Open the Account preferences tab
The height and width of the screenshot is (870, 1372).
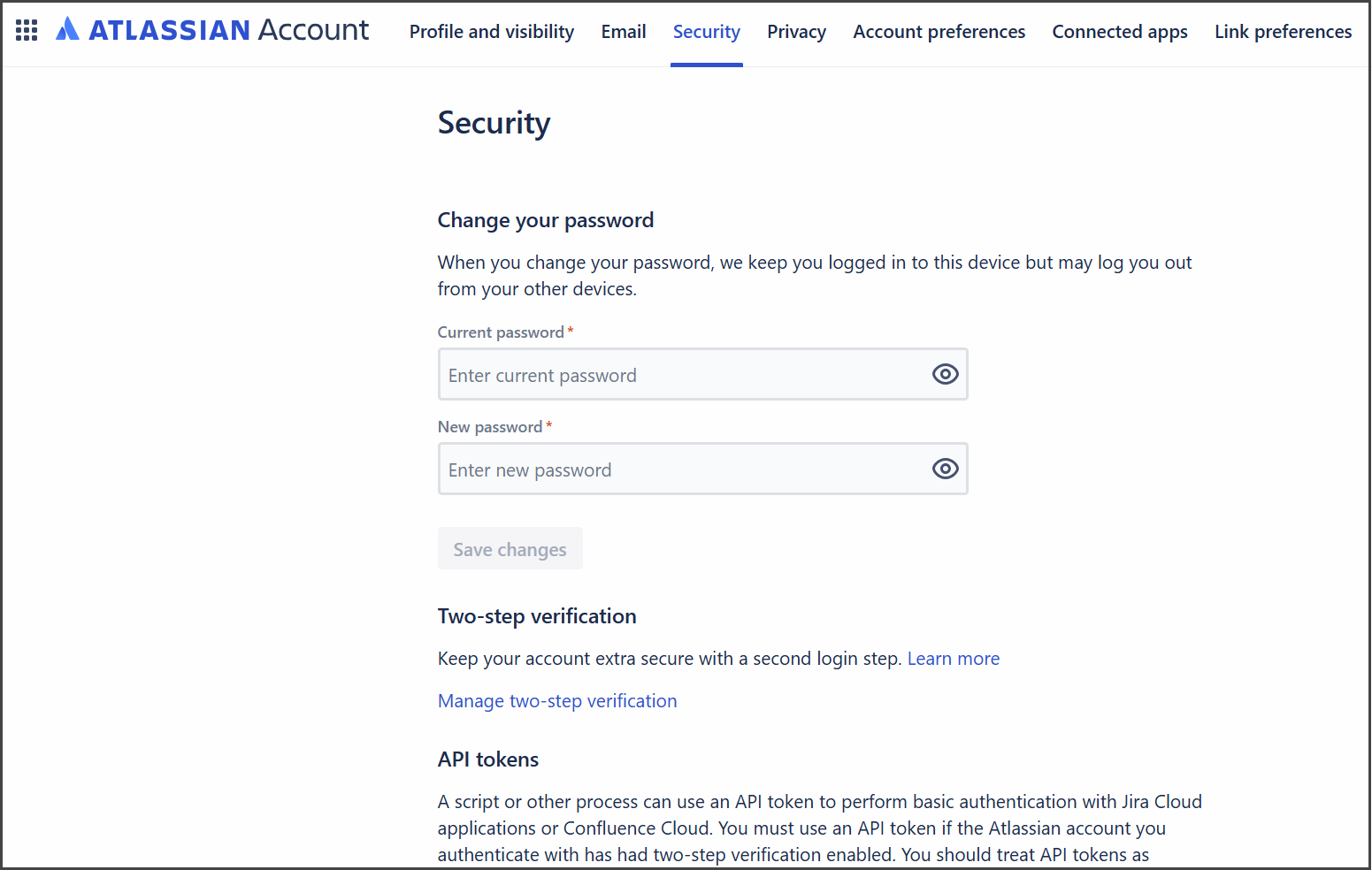[x=939, y=32]
